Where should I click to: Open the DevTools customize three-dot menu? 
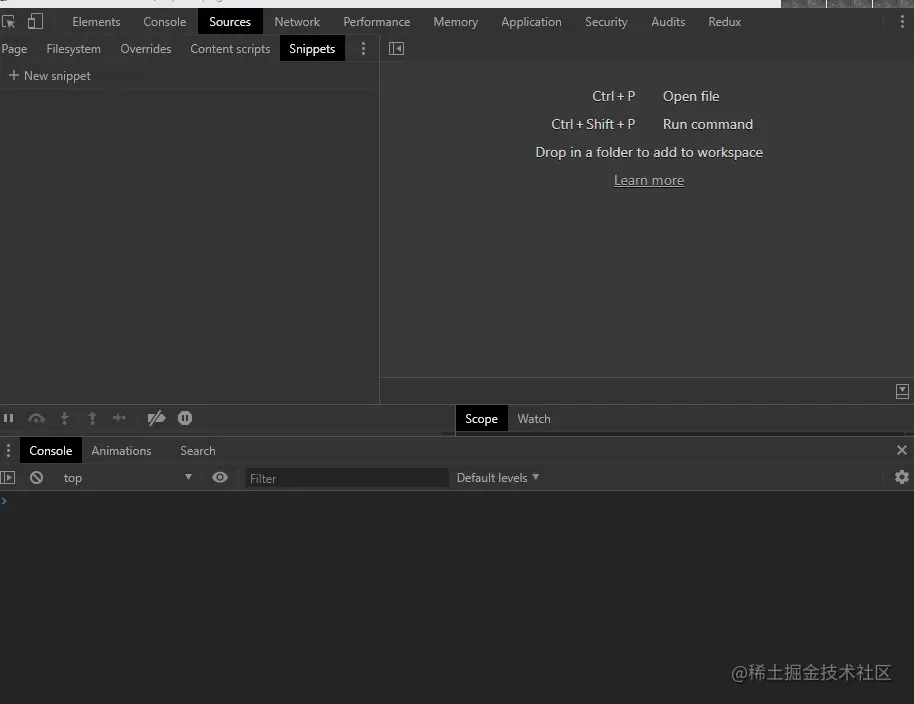(902, 22)
